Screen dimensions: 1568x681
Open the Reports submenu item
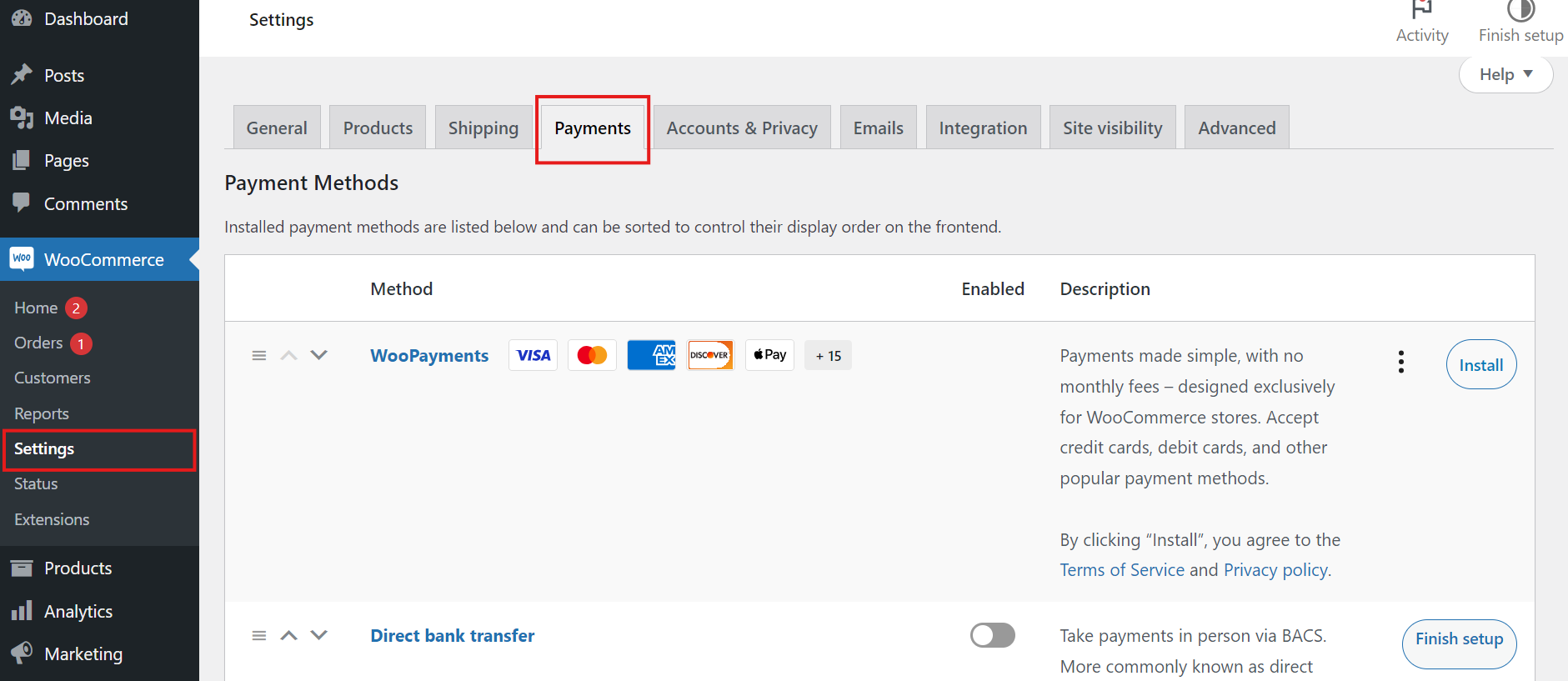(42, 413)
